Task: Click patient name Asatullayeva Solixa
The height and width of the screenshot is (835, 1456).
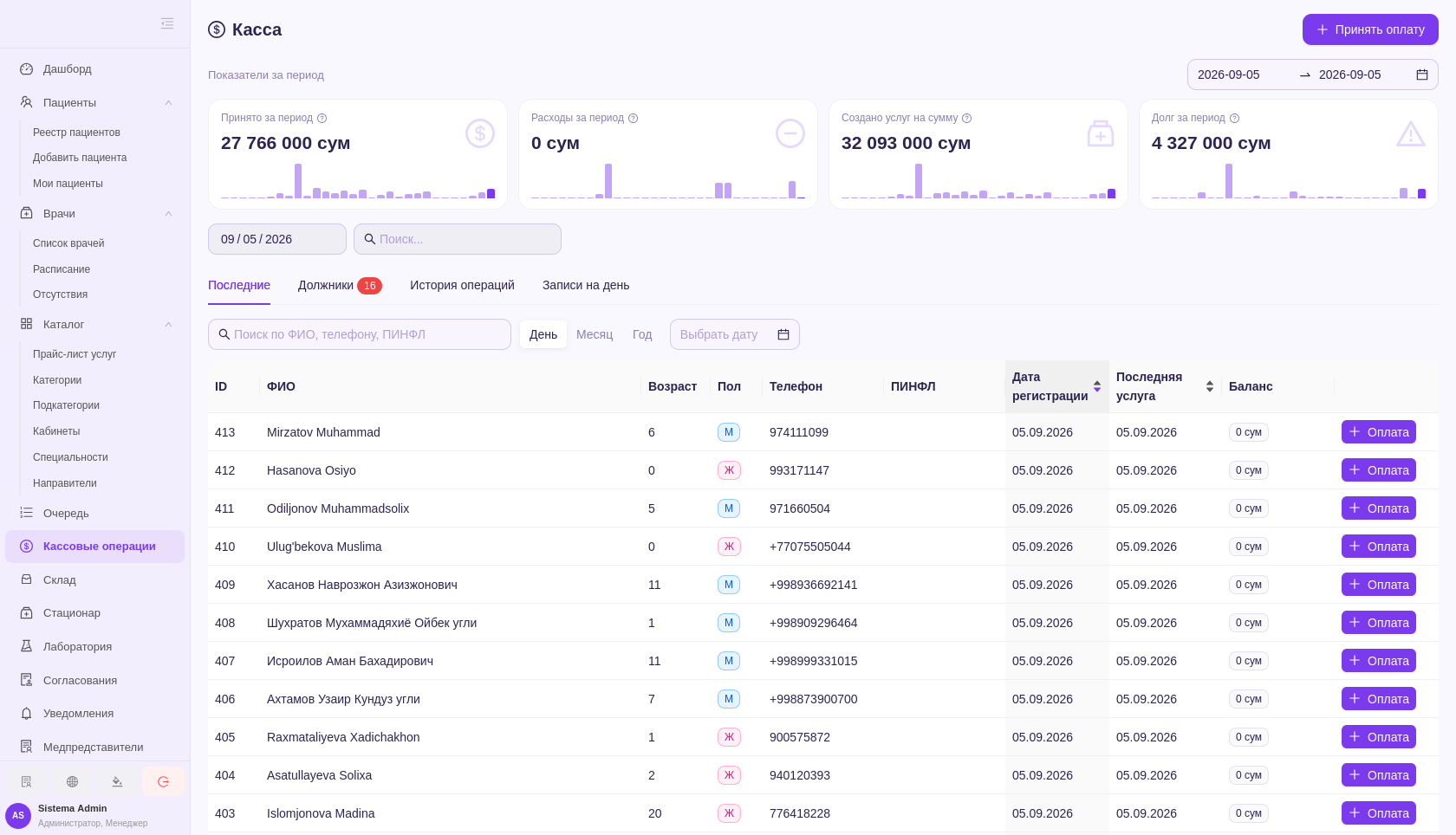Action: coord(319,775)
